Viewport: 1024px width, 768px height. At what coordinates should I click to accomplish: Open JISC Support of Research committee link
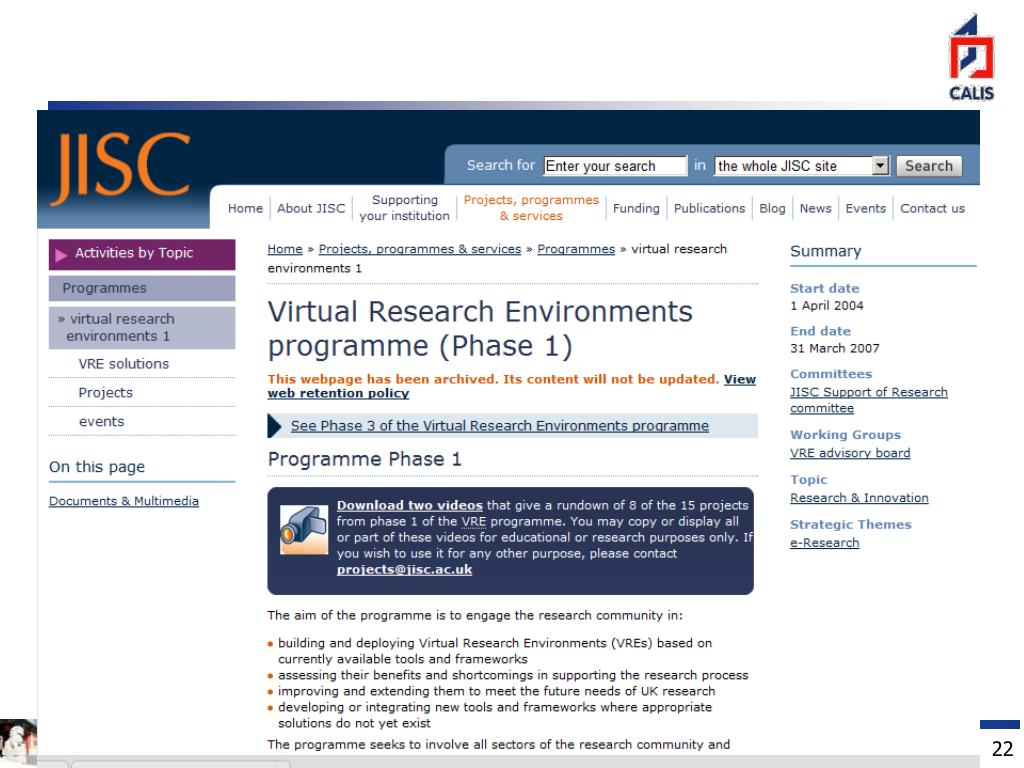[x=869, y=400]
